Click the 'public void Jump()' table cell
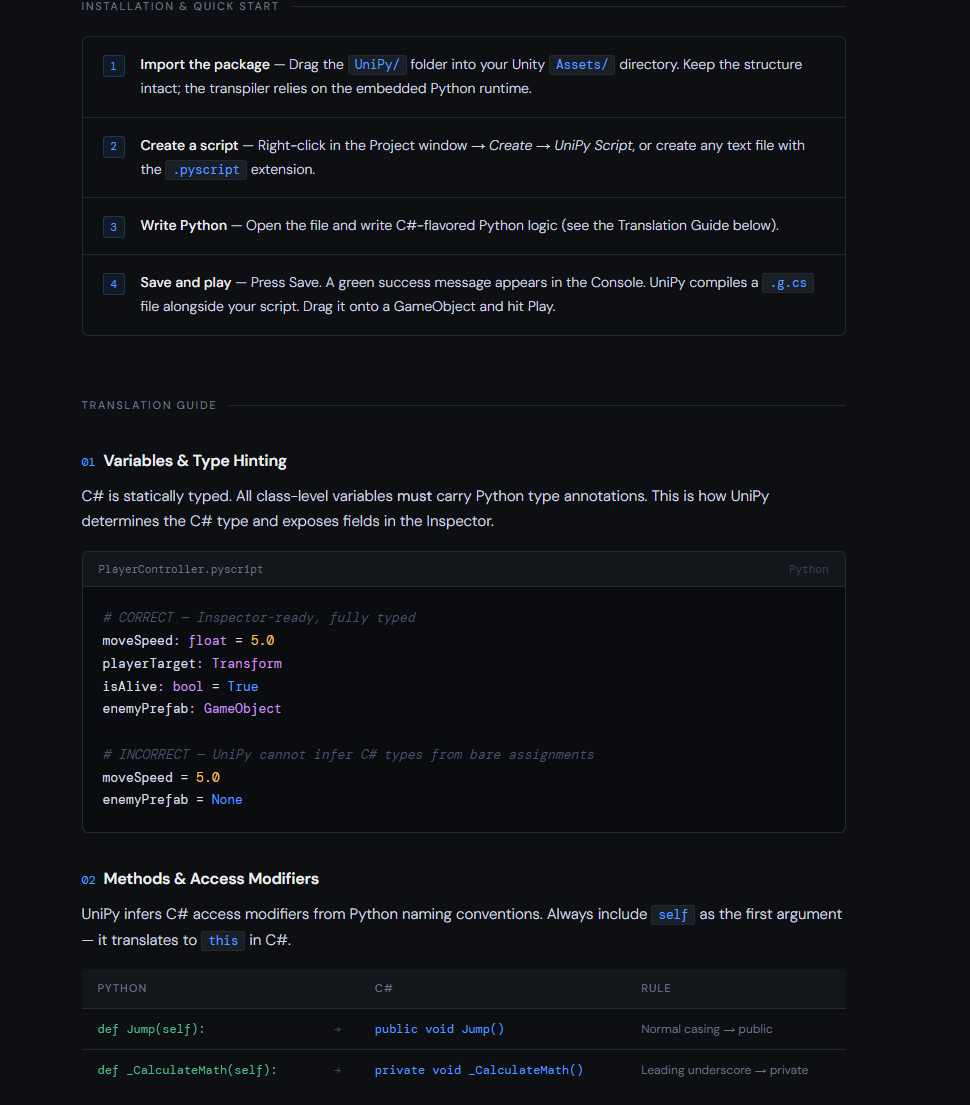Image resolution: width=970 pixels, height=1105 pixels. 439,1029
